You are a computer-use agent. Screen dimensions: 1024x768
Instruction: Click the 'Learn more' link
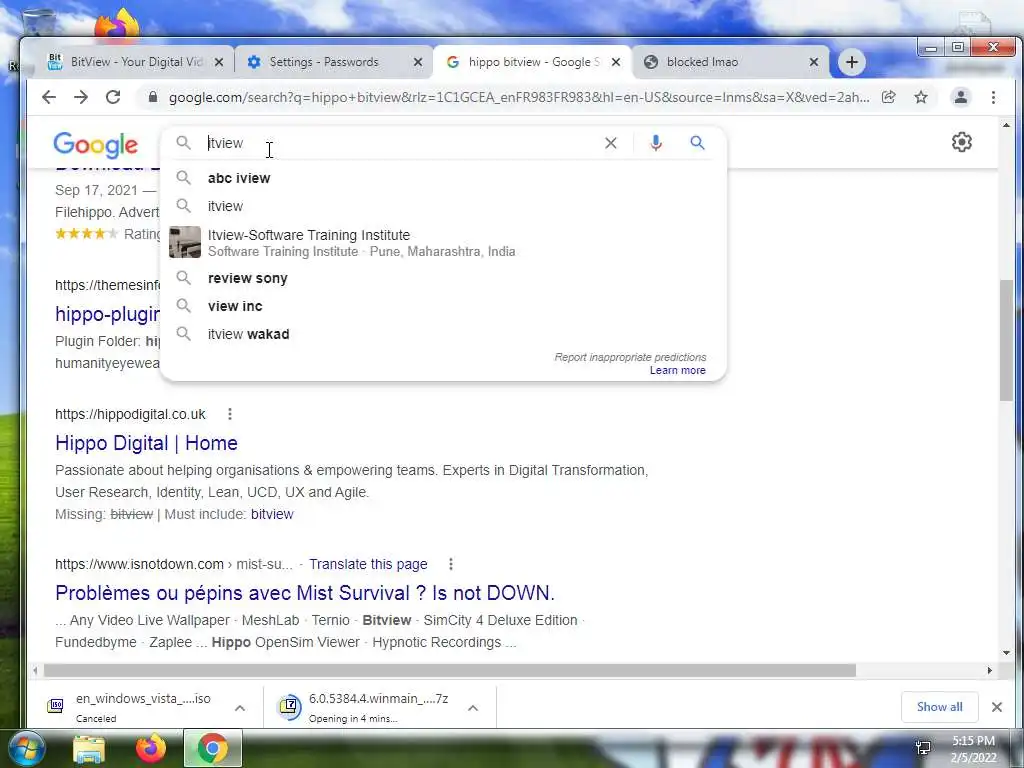(x=677, y=370)
